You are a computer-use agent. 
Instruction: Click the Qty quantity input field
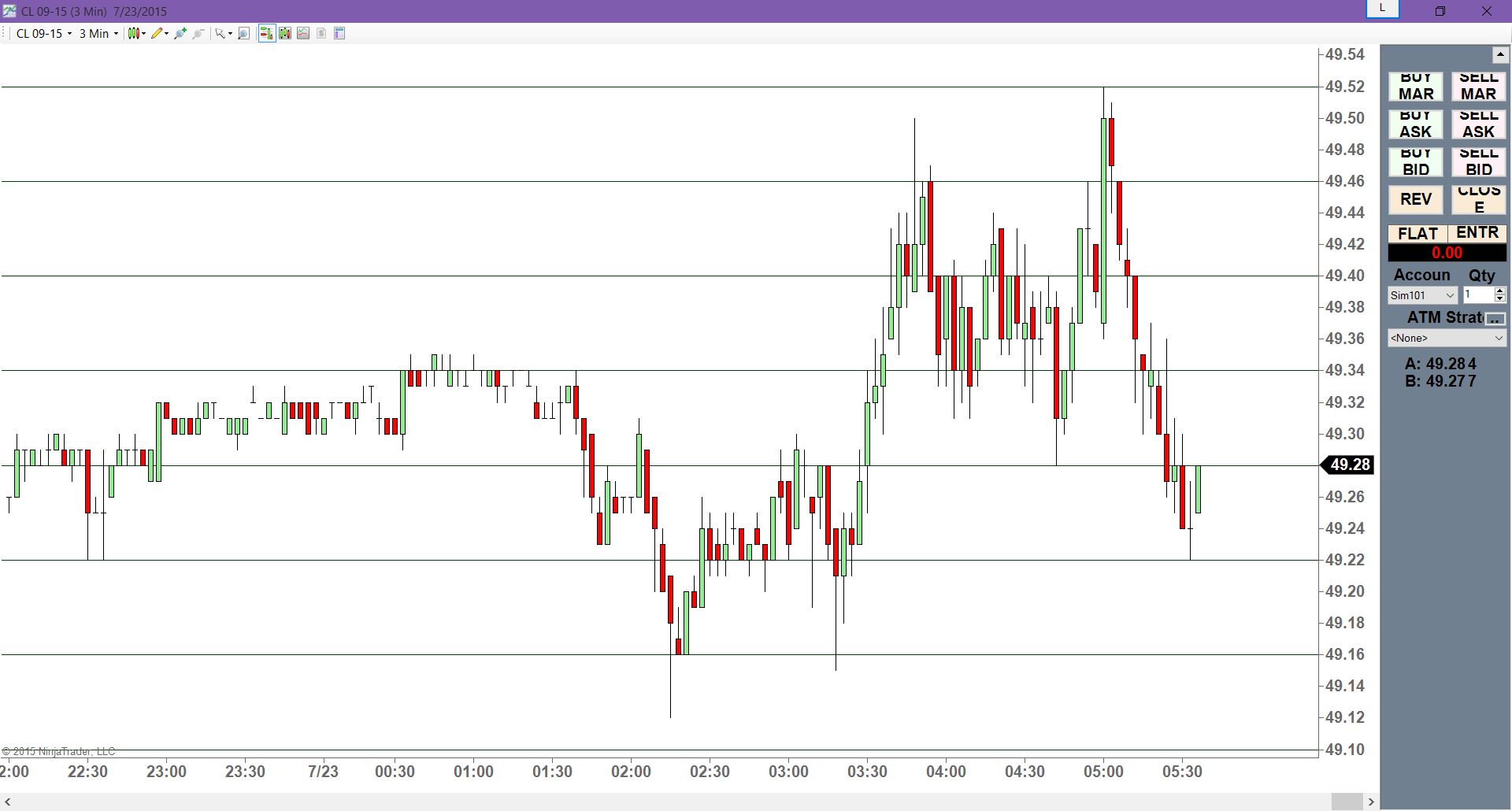[x=1478, y=294]
